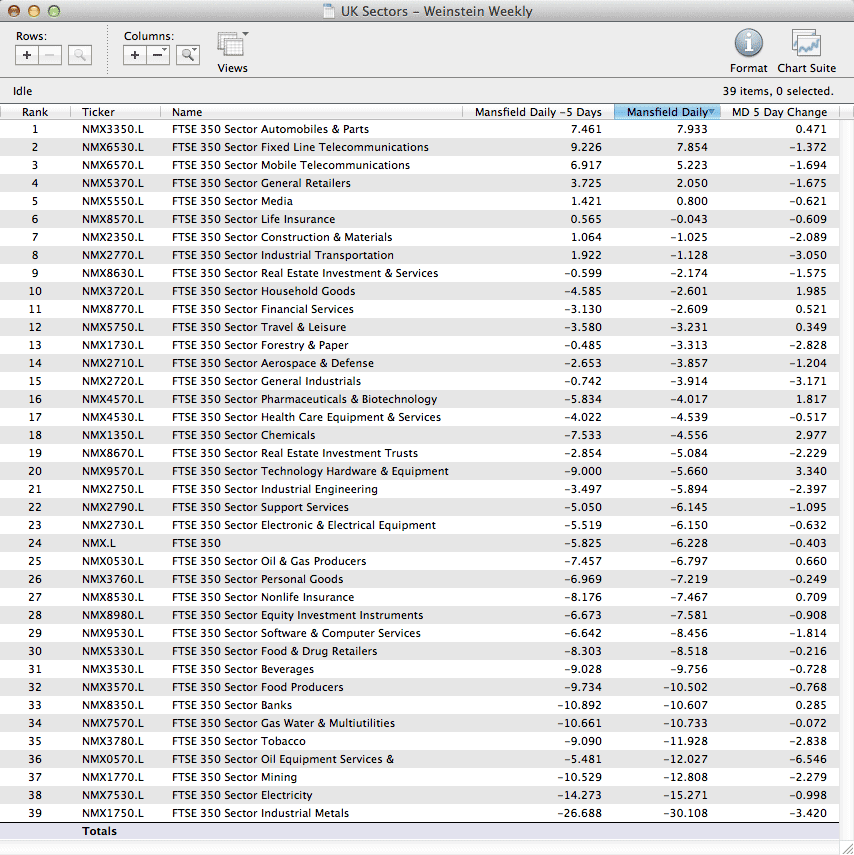Sort by Mansfield Daily -5 Days header
Image resolution: width=854 pixels, height=855 pixels.
click(x=538, y=112)
